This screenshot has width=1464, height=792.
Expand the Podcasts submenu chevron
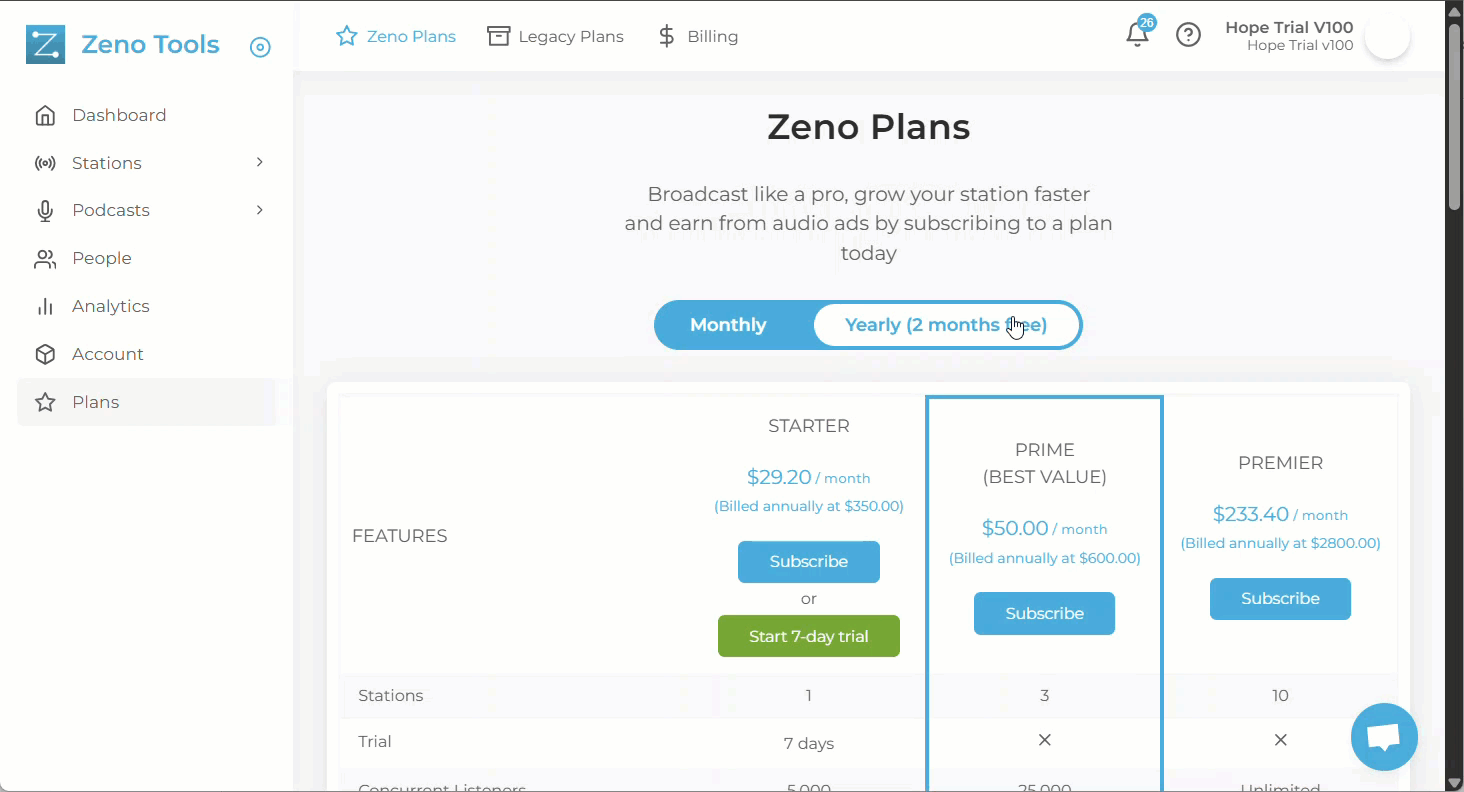(x=260, y=210)
